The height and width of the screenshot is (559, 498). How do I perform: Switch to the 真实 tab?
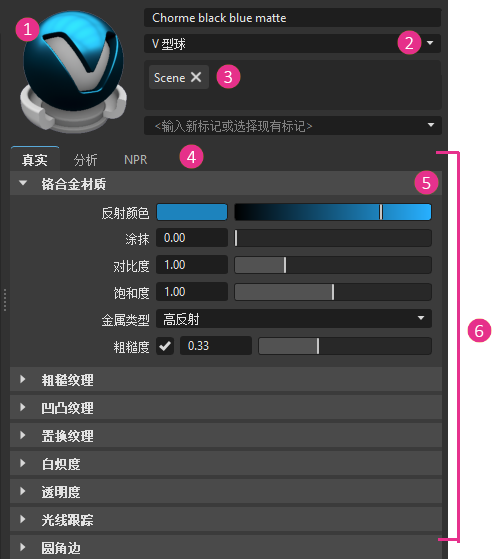pyautogui.click(x=35, y=159)
